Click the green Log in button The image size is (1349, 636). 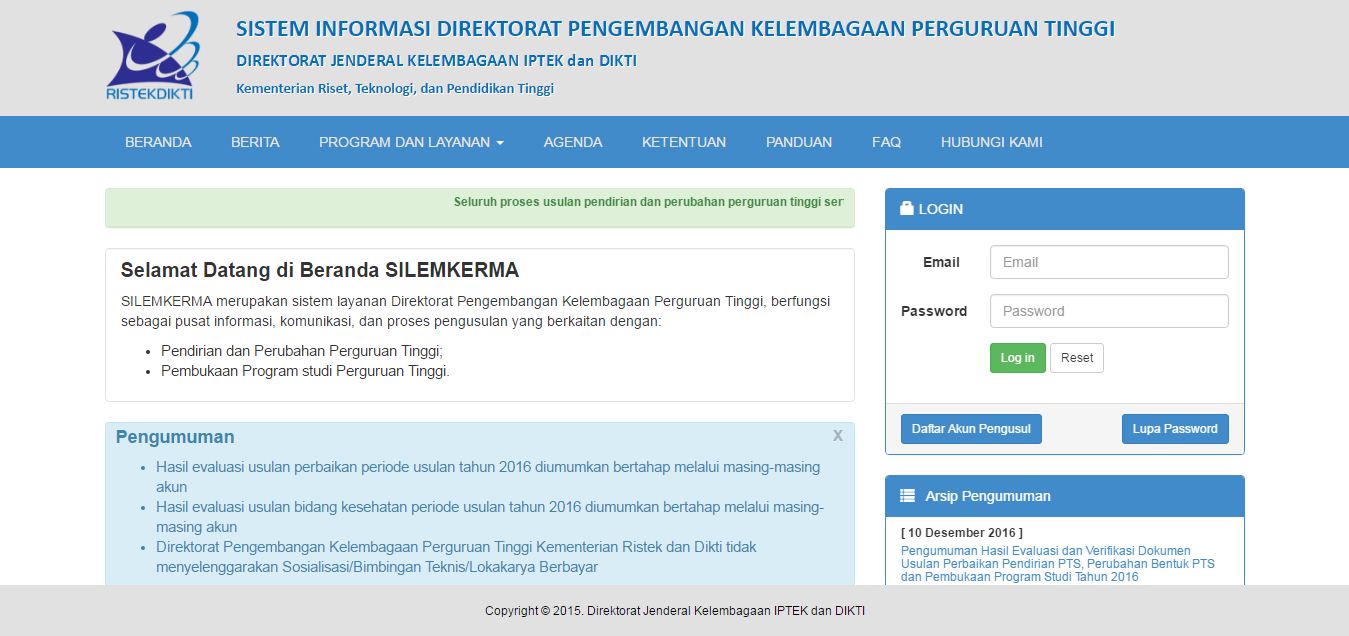1018,358
